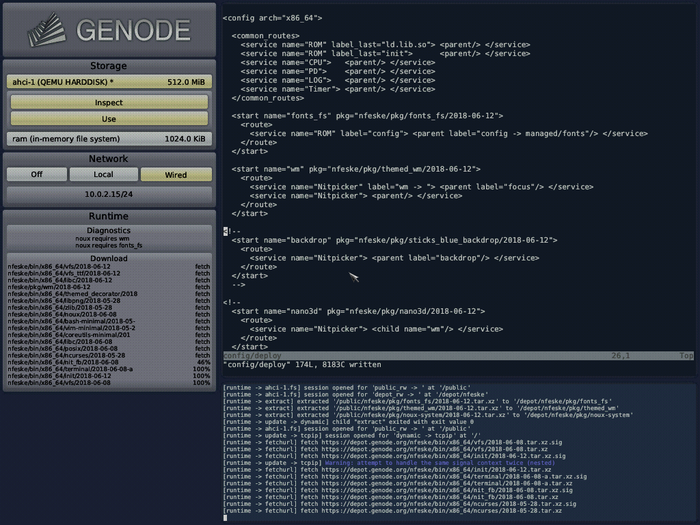Image resolution: width=700 pixels, height=525 pixels.
Task: Toggle the Use button for ahci-1
Action: pos(109,119)
